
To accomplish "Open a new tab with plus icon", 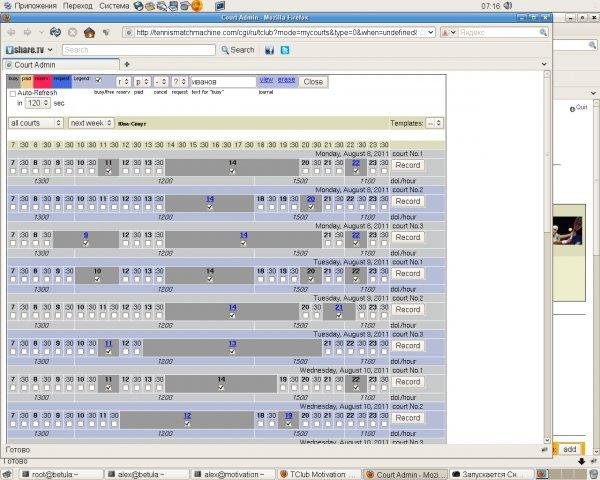I will [x=127, y=64].
